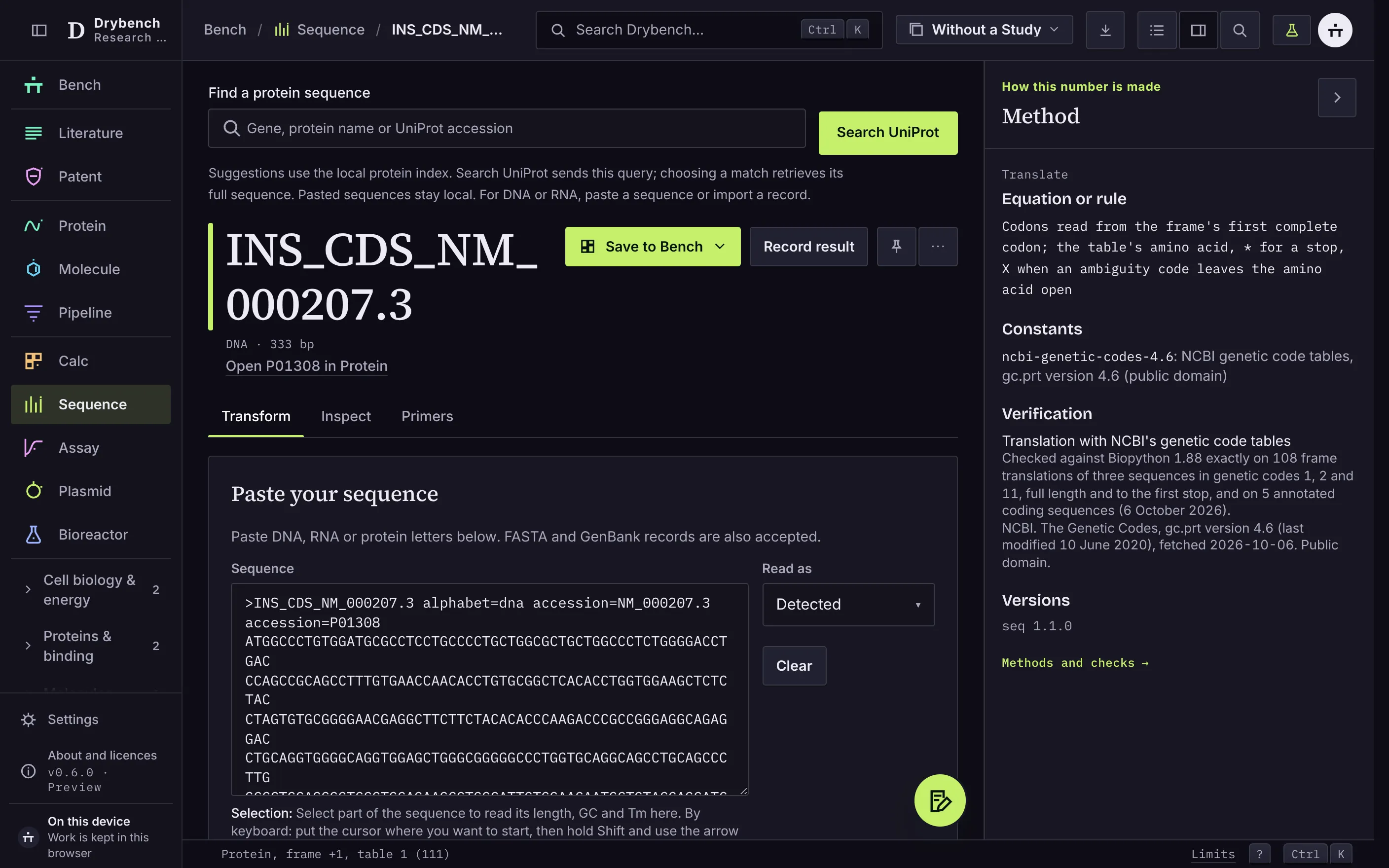Switch to the Inspect tab

click(346, 416)
